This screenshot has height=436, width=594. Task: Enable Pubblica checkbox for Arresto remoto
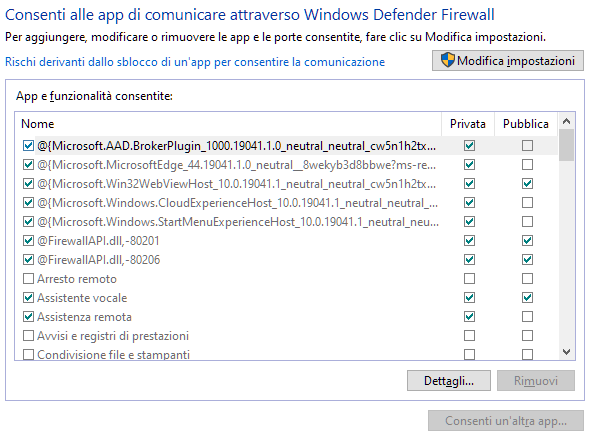[527, 279]
